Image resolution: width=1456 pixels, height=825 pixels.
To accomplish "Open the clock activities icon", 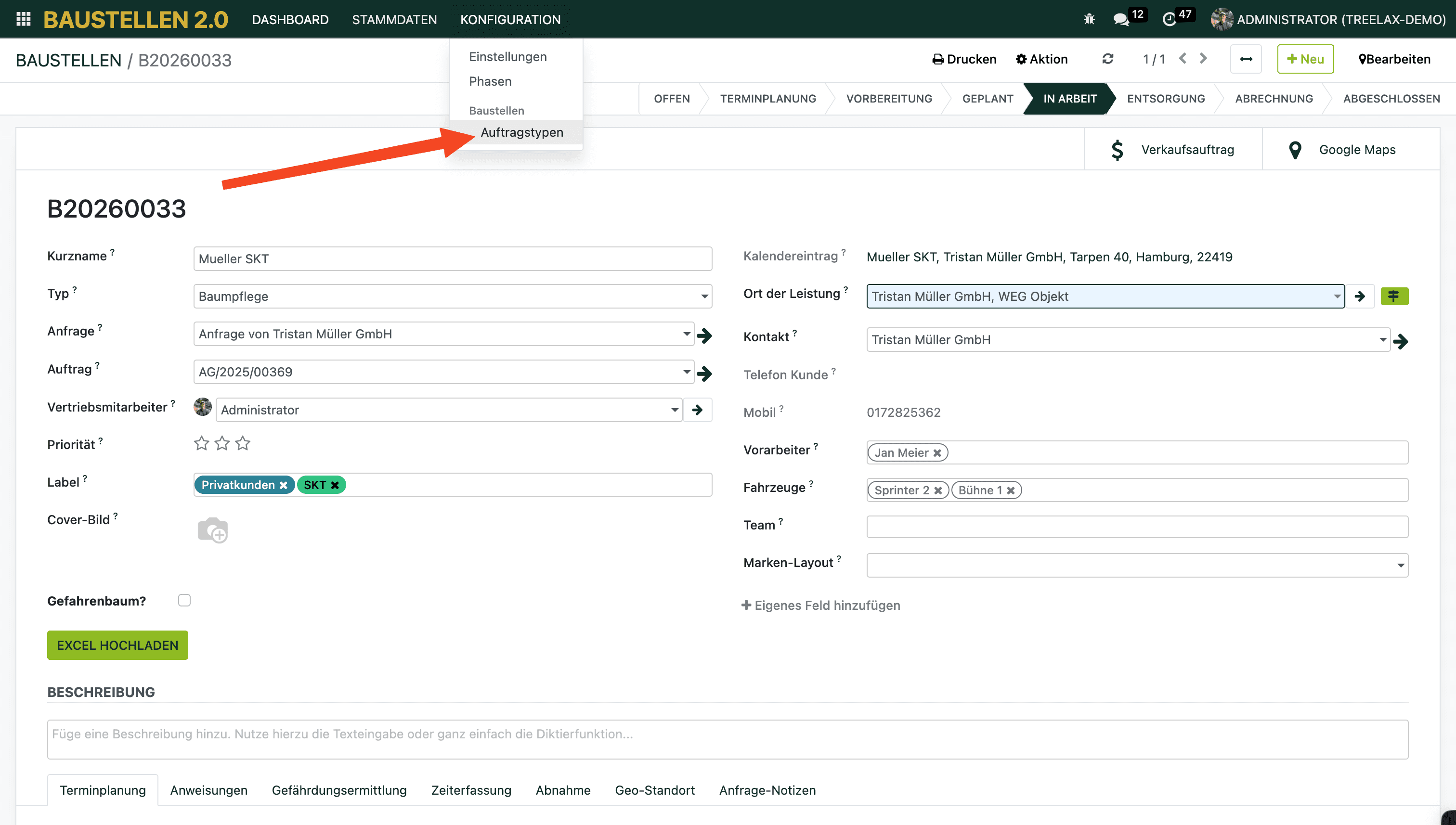I will (1169, 19).
